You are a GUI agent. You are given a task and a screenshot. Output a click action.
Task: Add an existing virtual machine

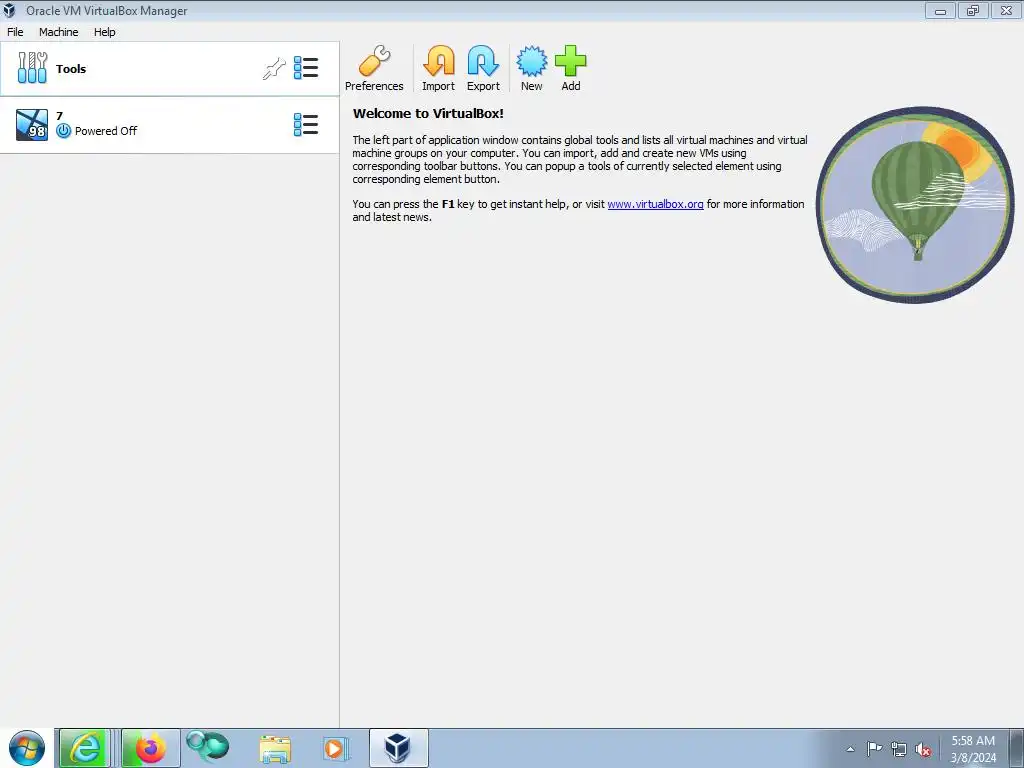571,69
